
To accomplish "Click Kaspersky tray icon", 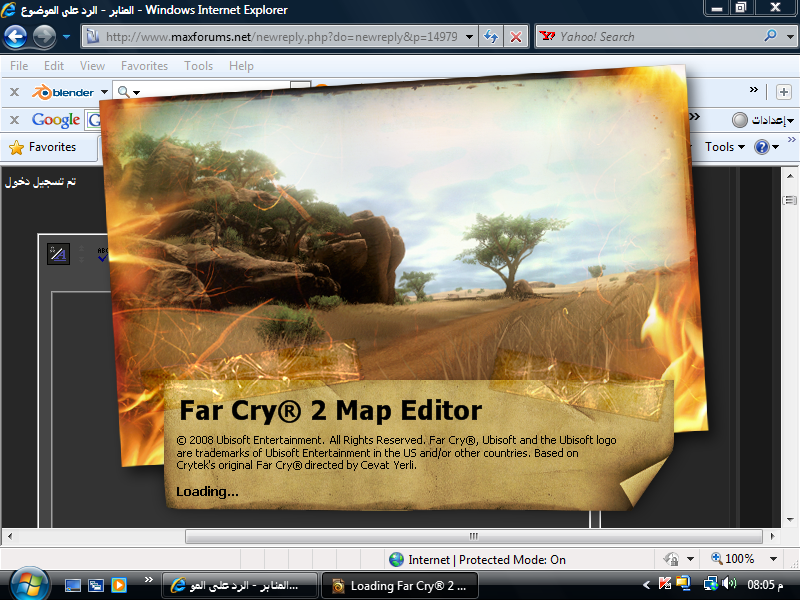I will click(665, 583).
